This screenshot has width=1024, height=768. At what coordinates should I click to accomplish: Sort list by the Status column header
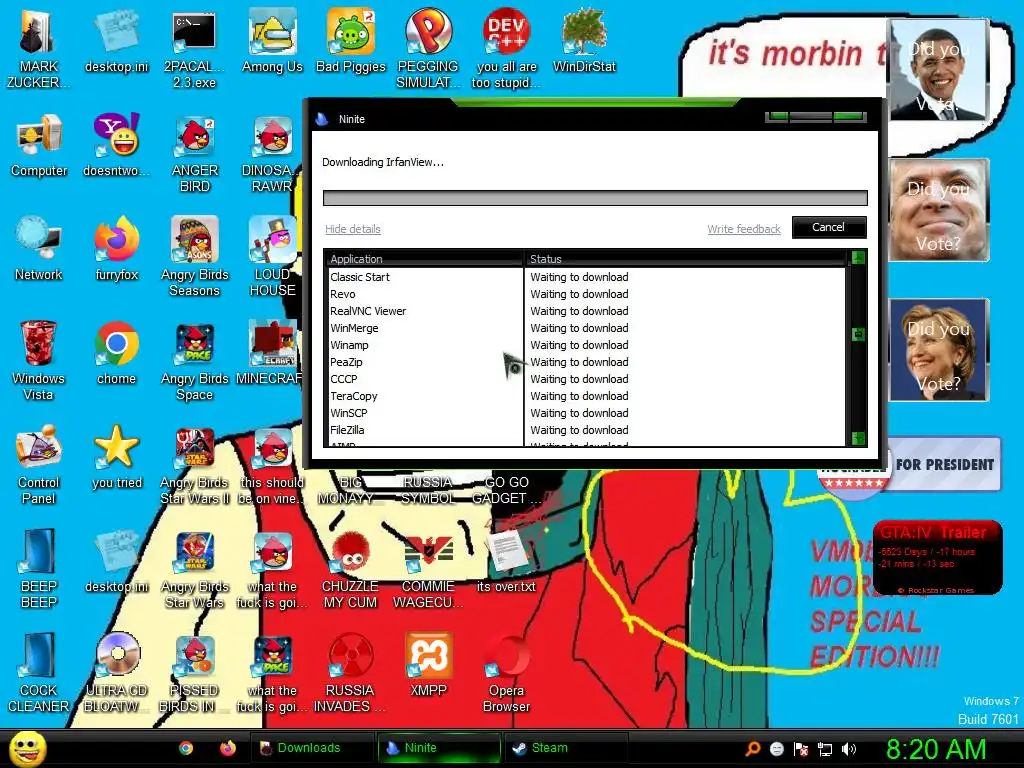[684, 259]
